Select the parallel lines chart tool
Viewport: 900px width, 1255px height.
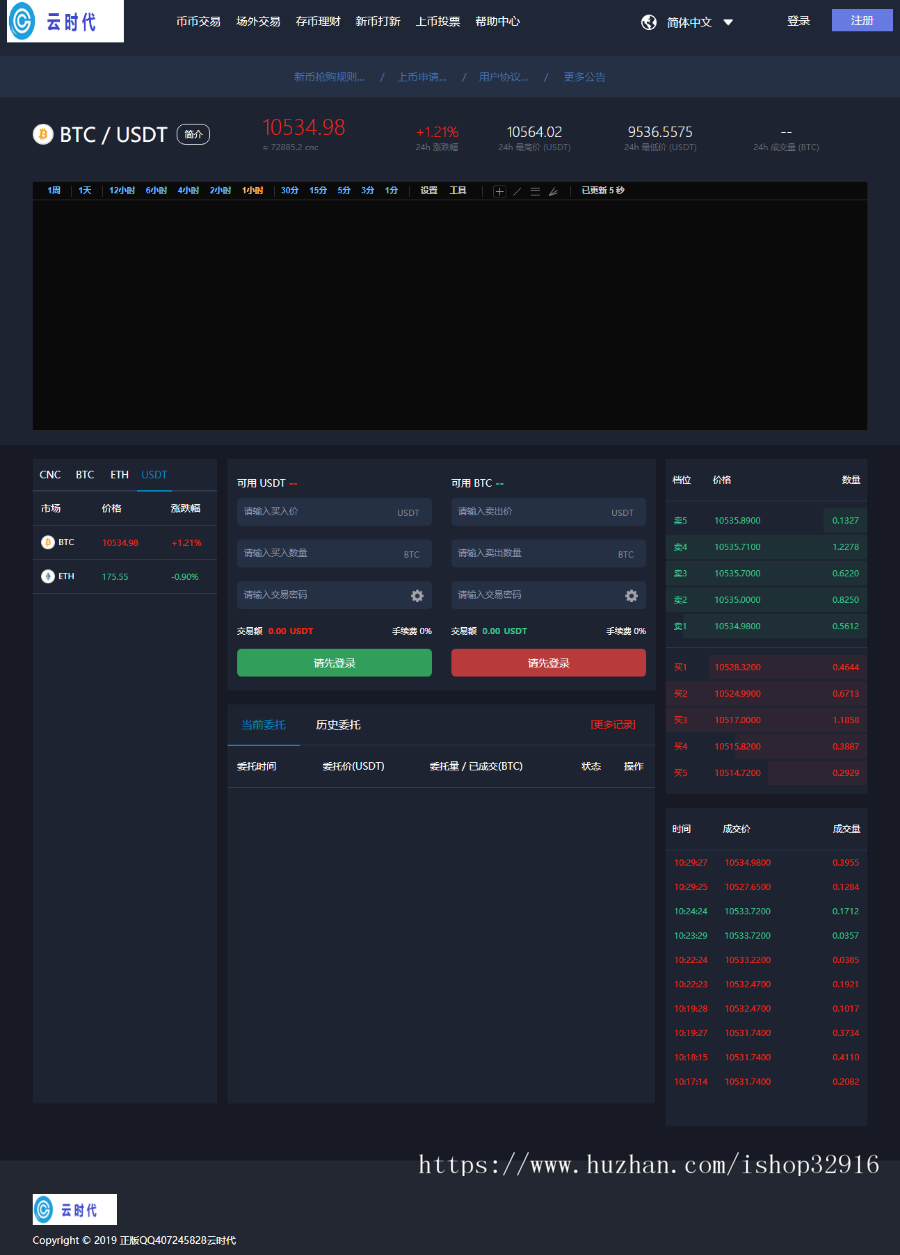coord(535,191)
